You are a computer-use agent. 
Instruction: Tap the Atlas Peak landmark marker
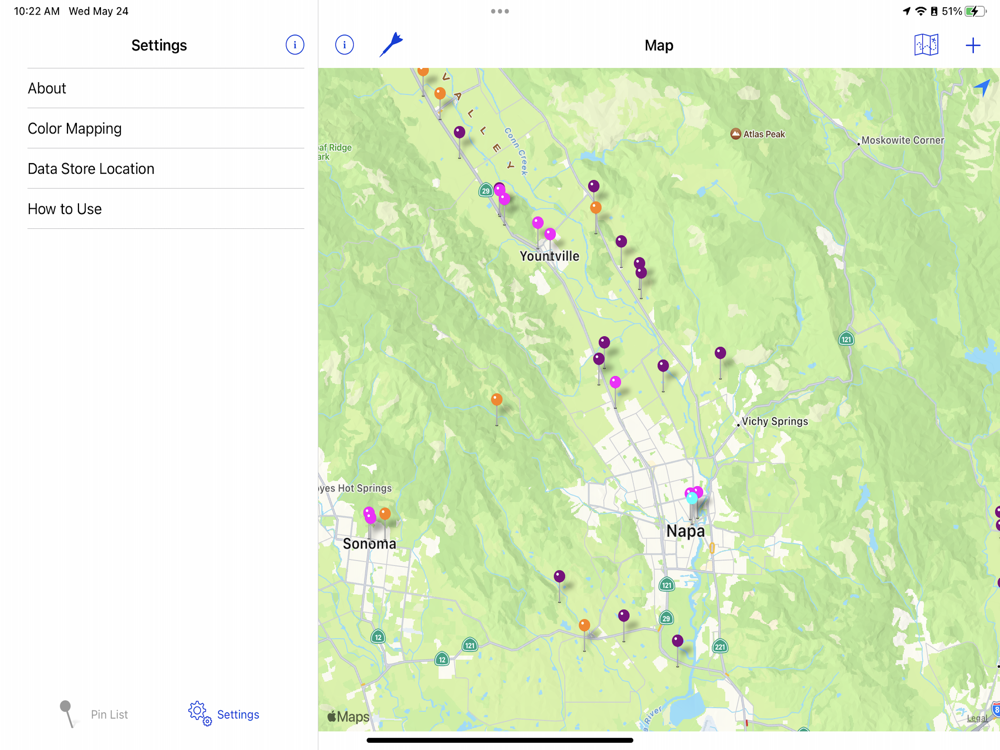pos(735,134)
